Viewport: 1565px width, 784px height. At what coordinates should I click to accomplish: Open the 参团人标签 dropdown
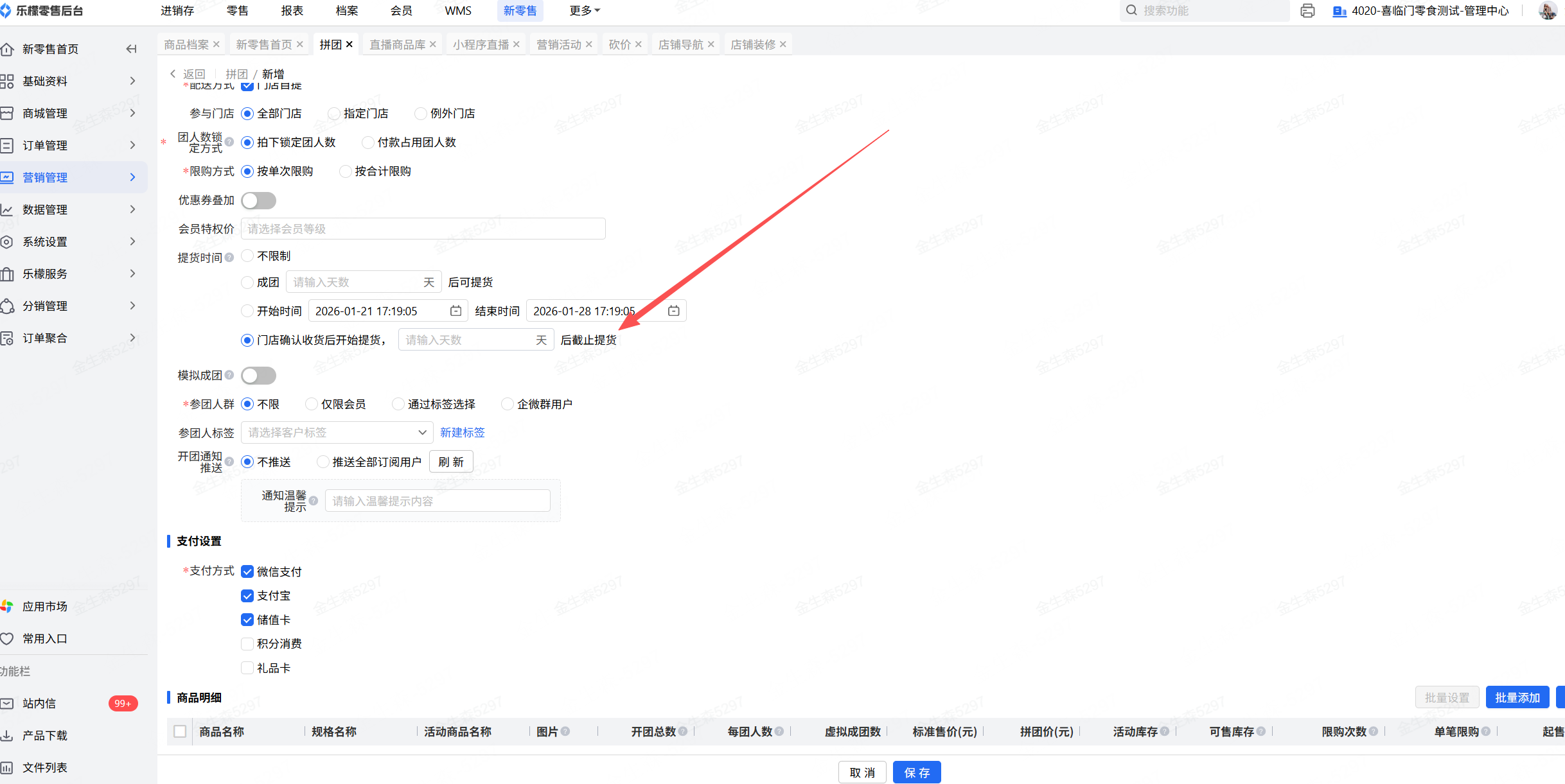click(x=337, y=432)
